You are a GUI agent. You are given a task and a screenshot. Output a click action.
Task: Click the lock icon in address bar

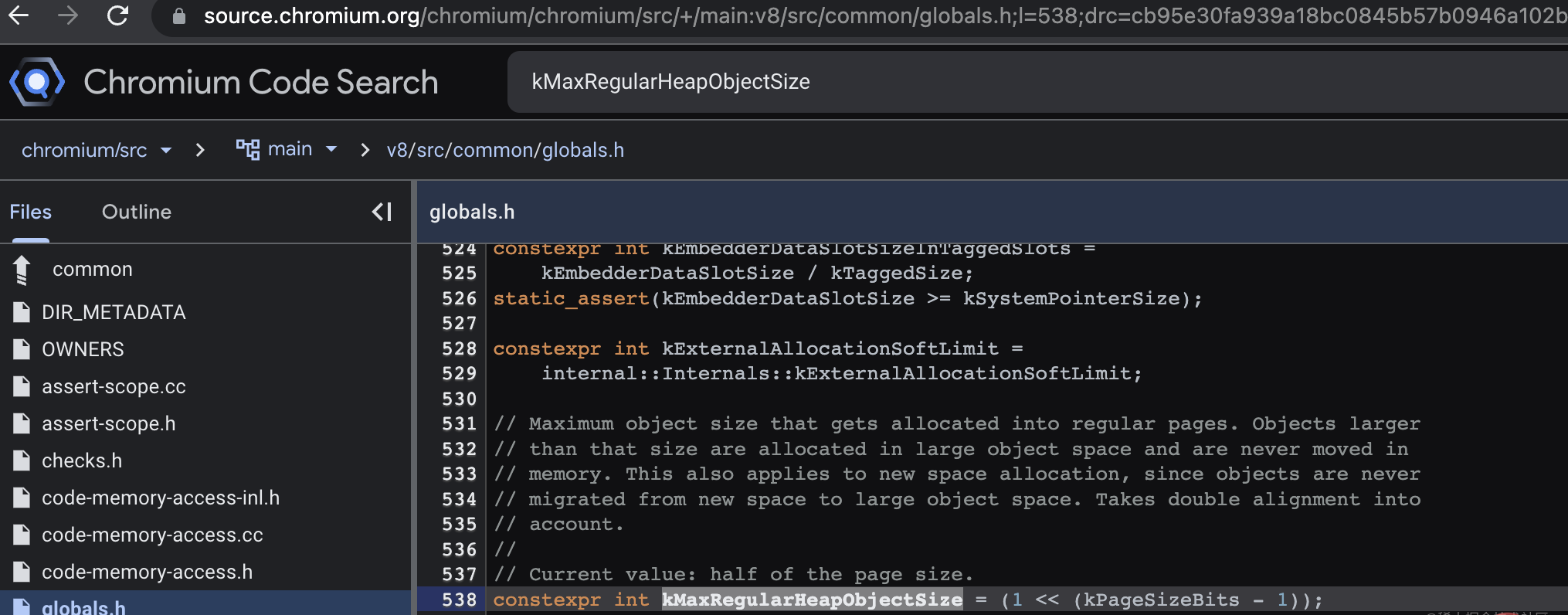(x=178, y=15)
